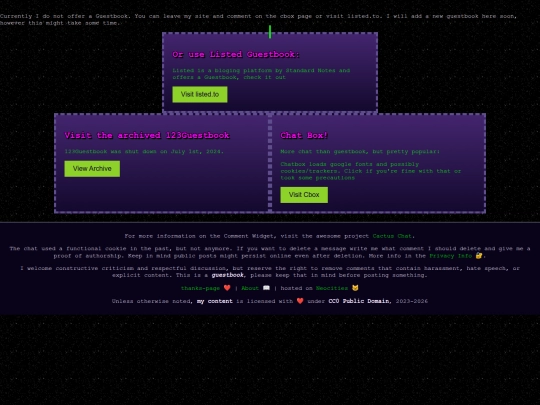This screenshot has width=540, height=405.
Task: Open the About link in footer
Action: (x=250, y=288)
